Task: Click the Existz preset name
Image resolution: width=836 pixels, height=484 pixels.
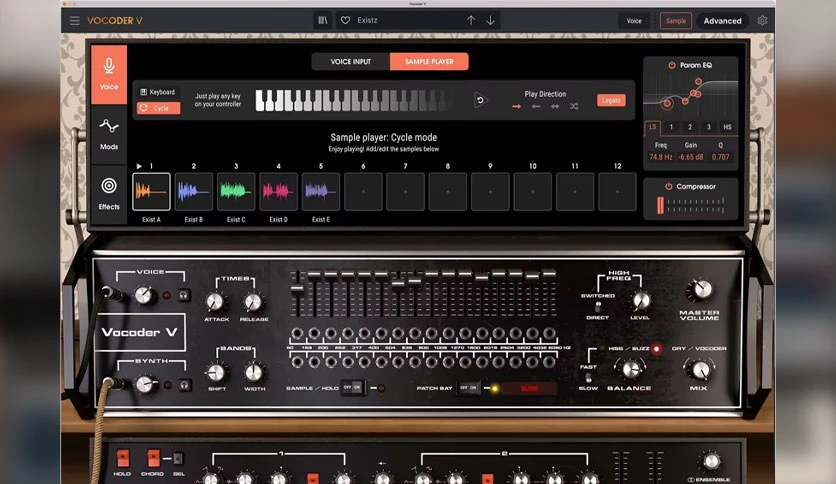Action: [367, 20]
